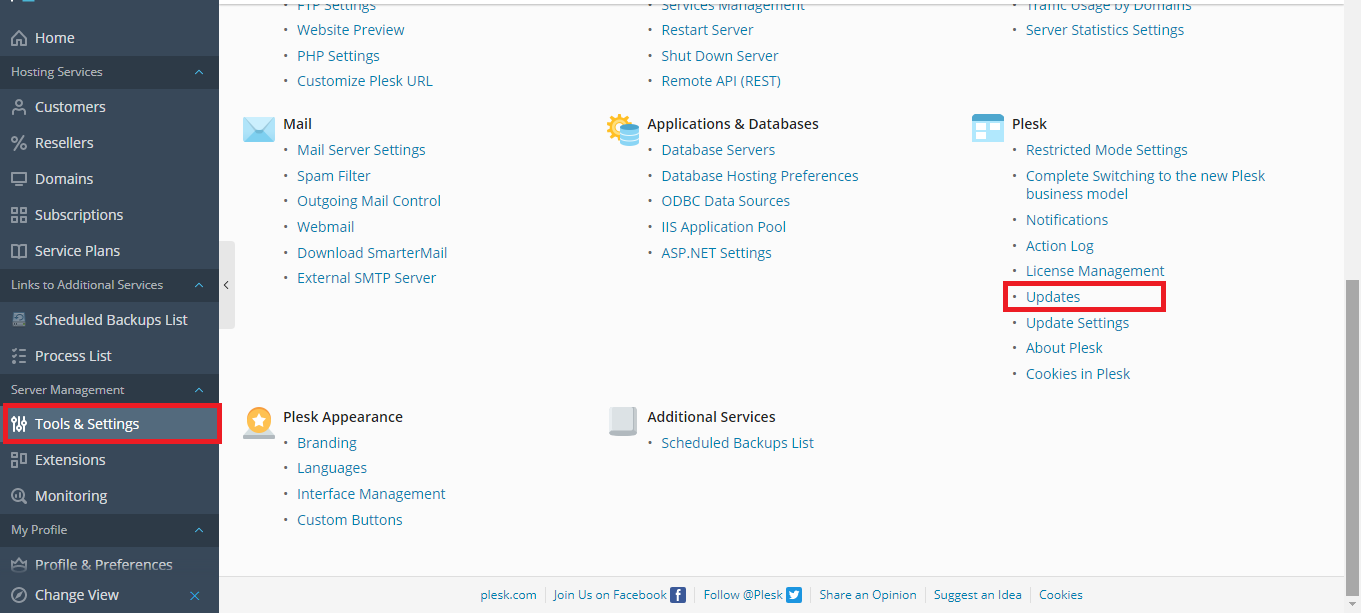Image resolution: width=1361 pixels, height=613 pixels.
Task: Open the Updates link under Plesk
Action: point(1053,297)
